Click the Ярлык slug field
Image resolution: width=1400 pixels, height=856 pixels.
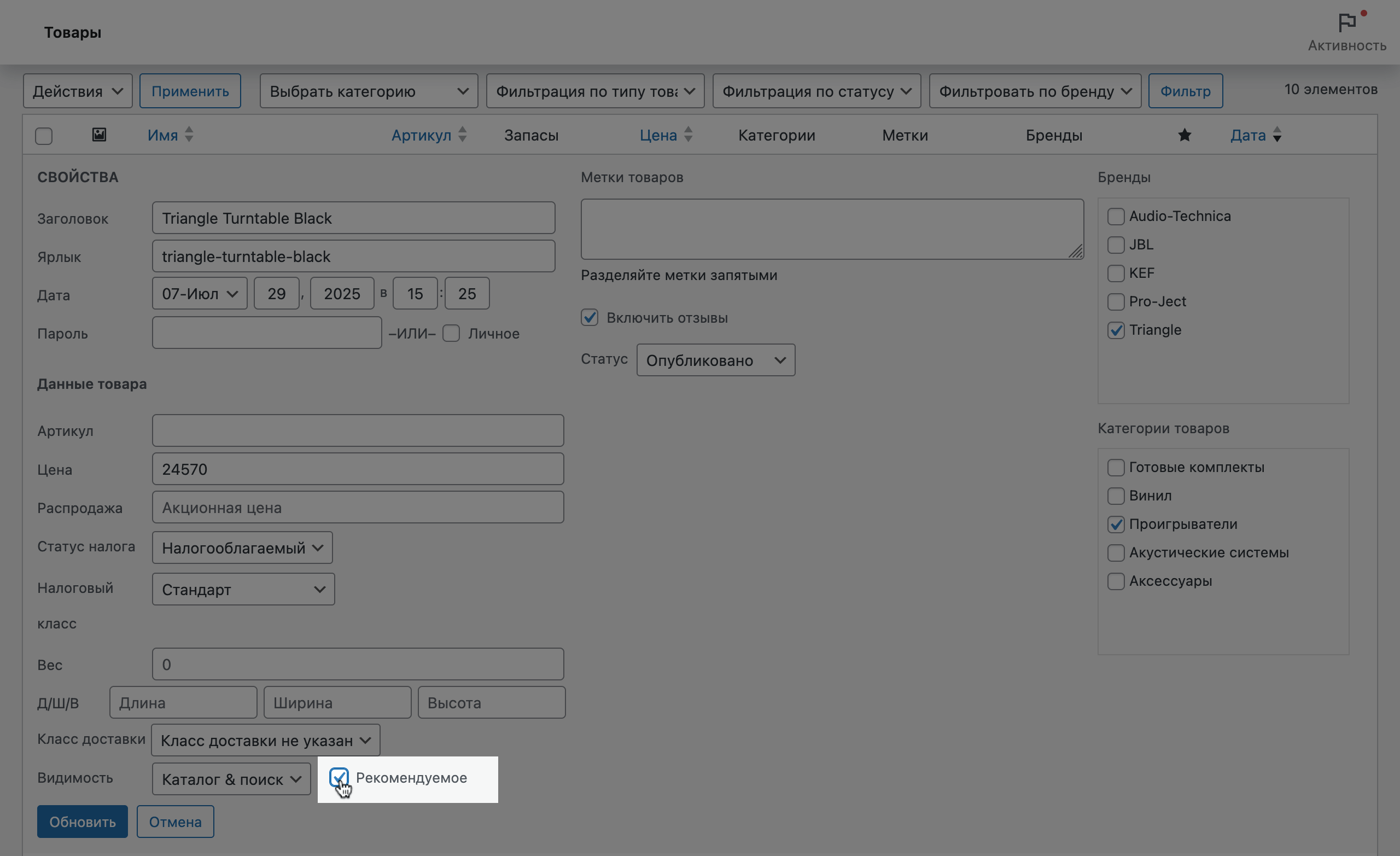[353, 256]
